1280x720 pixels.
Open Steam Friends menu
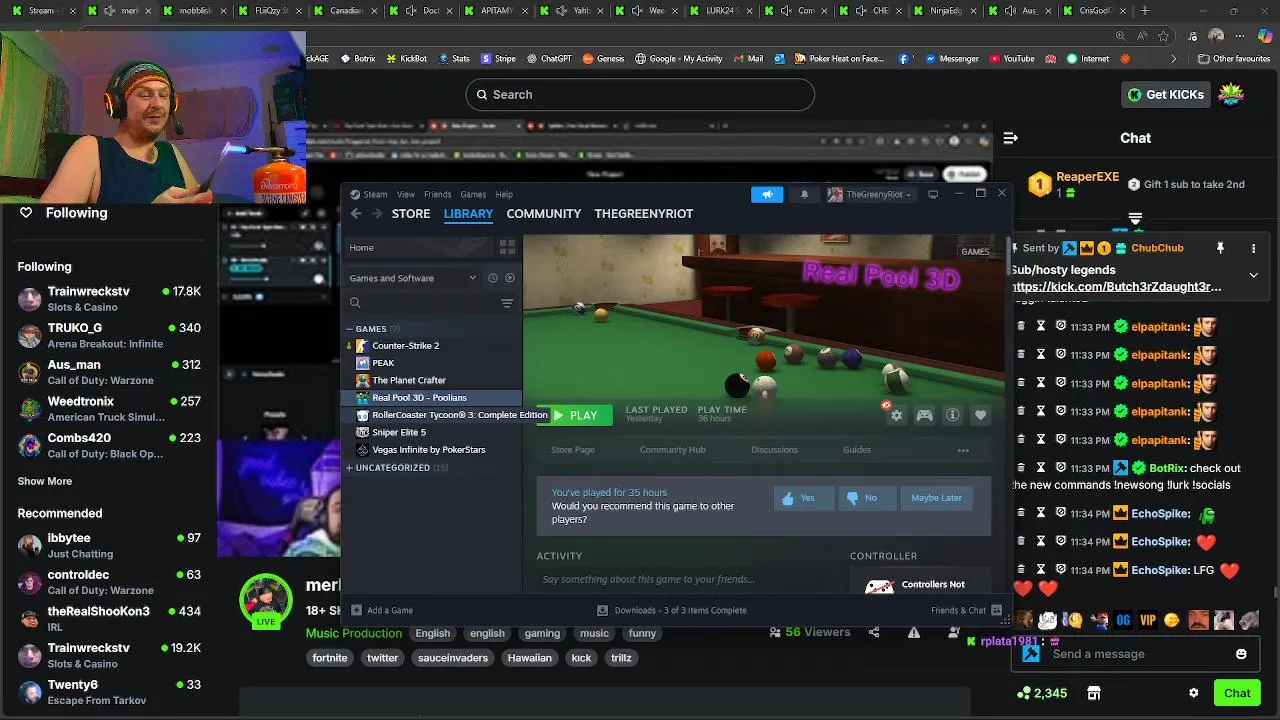[437, 194]
